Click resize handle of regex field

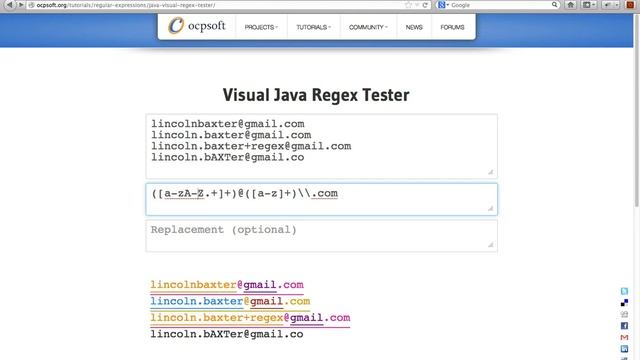tap(491, 209)
